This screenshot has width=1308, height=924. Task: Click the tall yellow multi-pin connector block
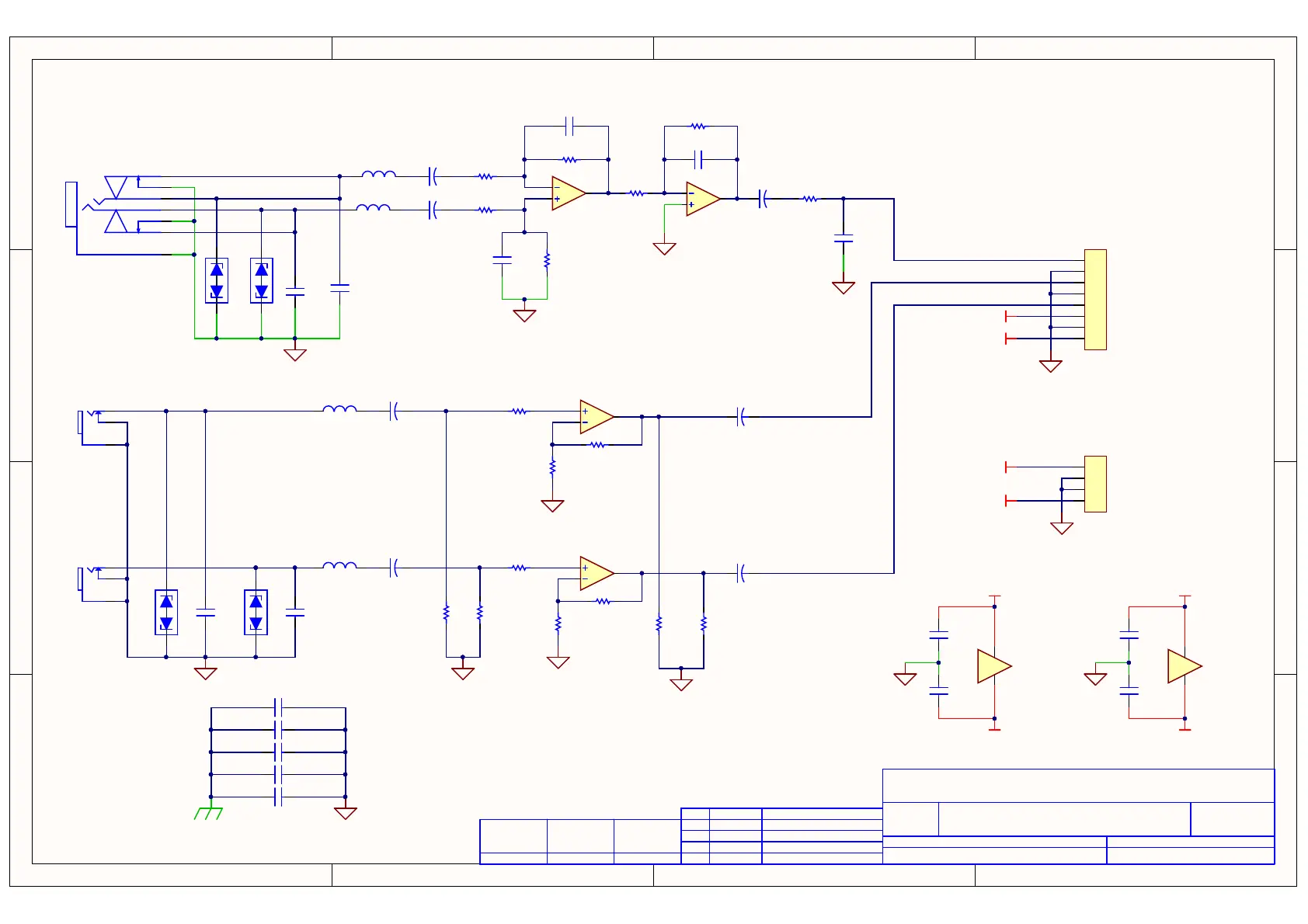[x=1095, y=300]
